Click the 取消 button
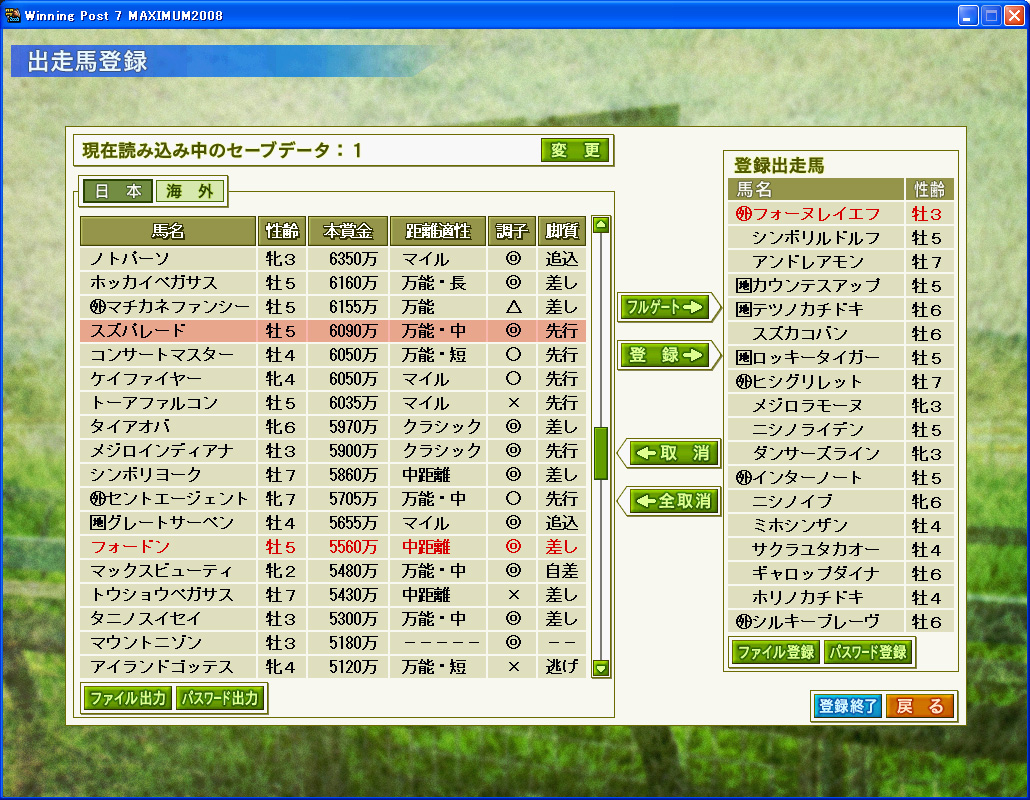 (x=674, y=453)
